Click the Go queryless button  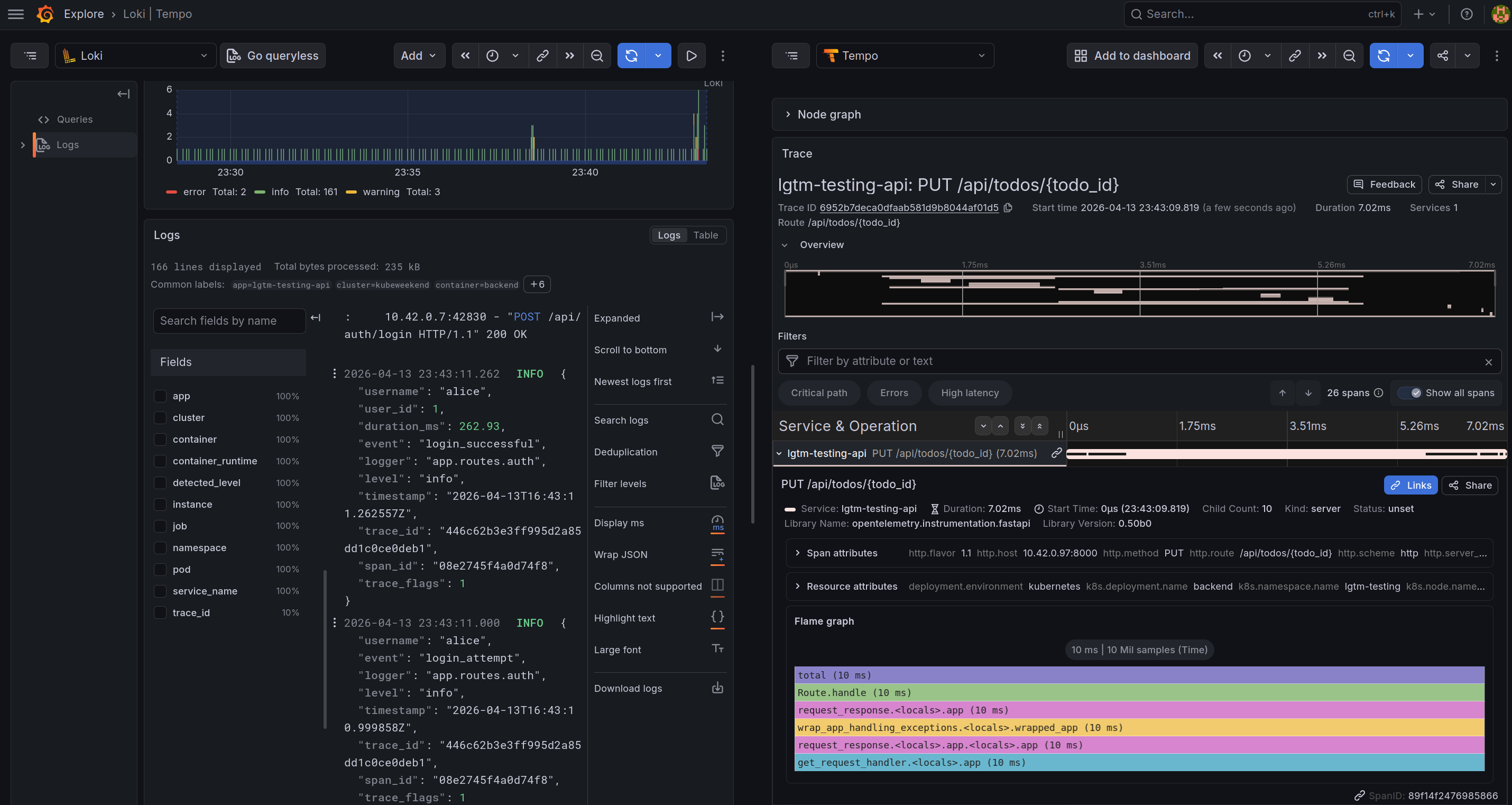coord(273,56)
